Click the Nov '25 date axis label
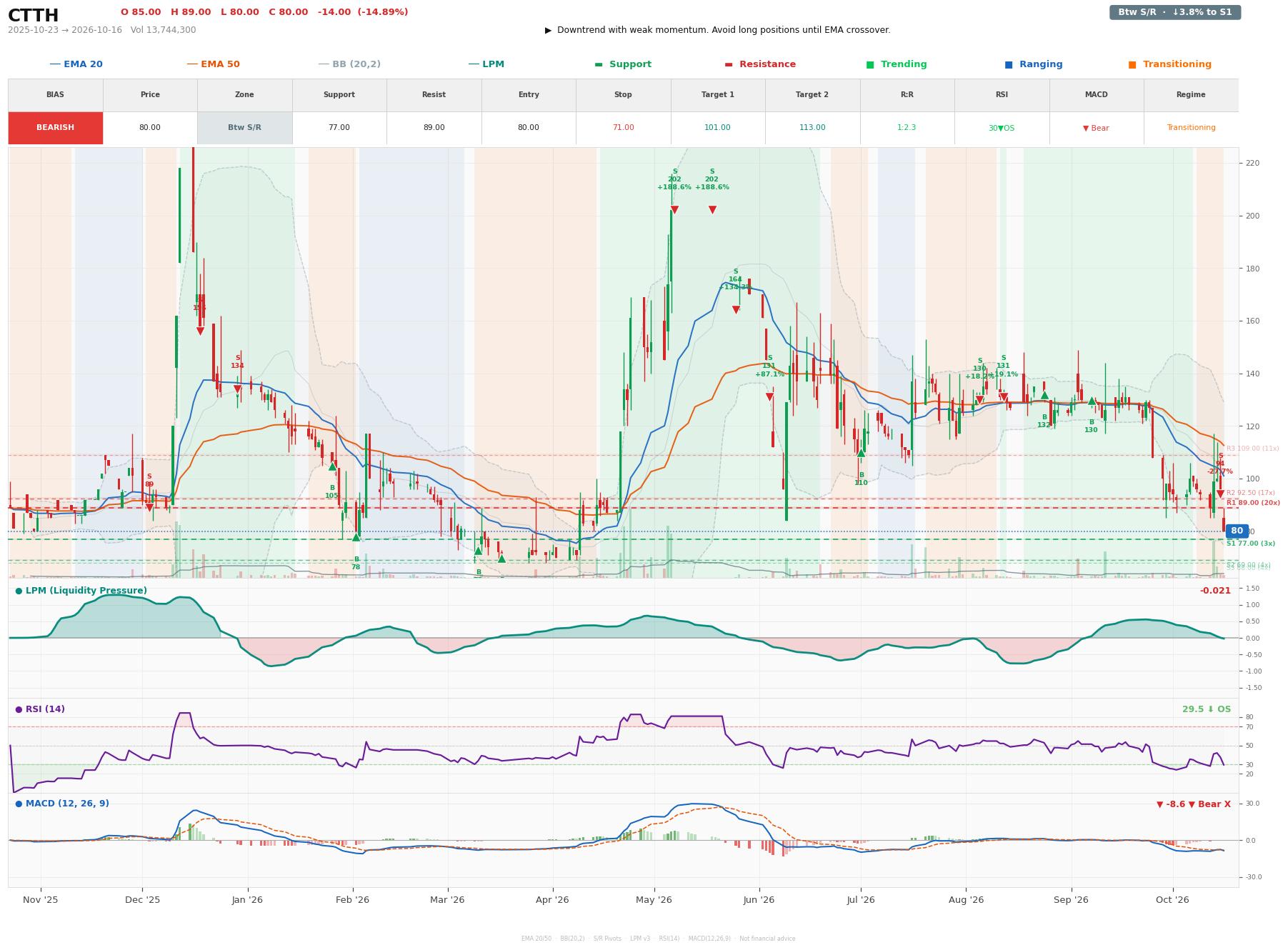Screen dimensions: 1288x950 [41, 900]
